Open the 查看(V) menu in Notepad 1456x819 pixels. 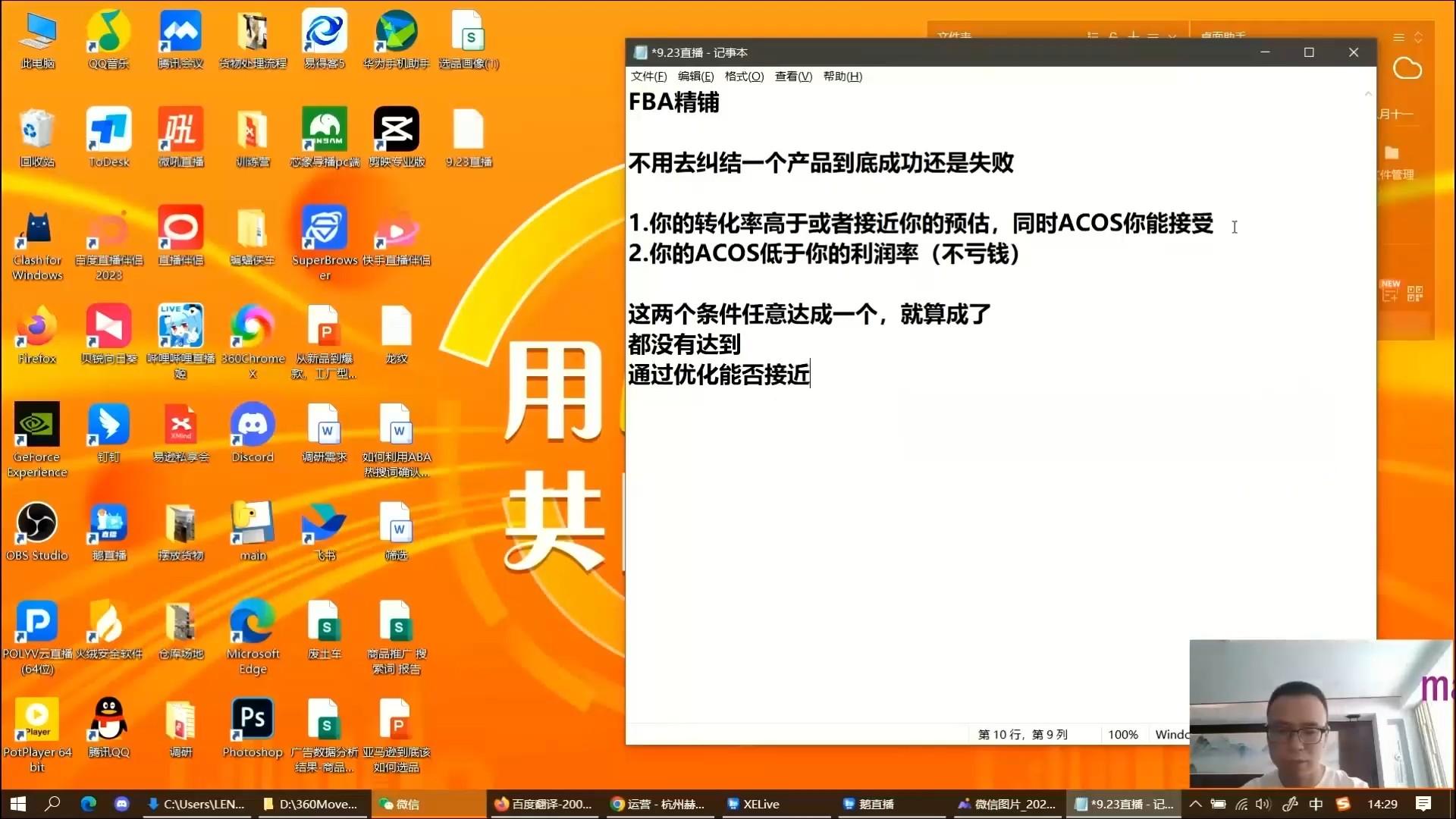(793, 77)
